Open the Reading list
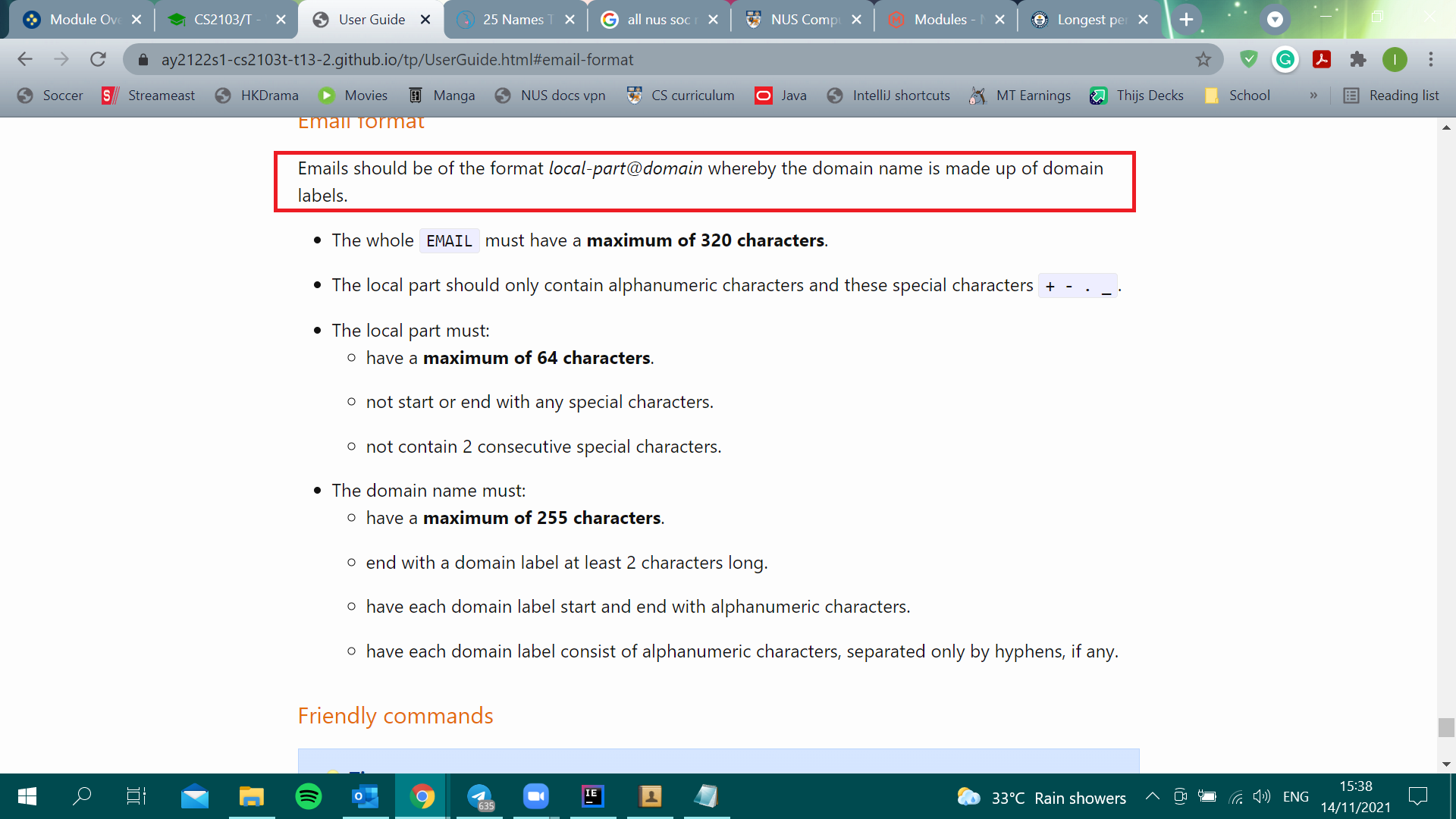The width and height of the screenshot is (1456, 819). [x=1392, y=96]
